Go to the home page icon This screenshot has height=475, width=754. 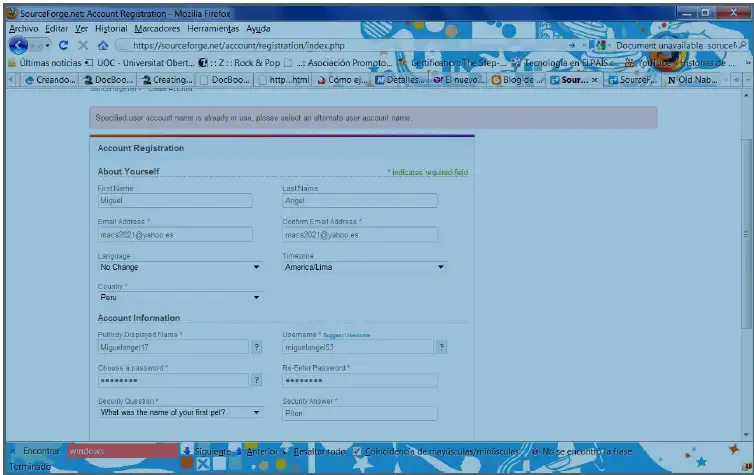click(x=103, y=45)
